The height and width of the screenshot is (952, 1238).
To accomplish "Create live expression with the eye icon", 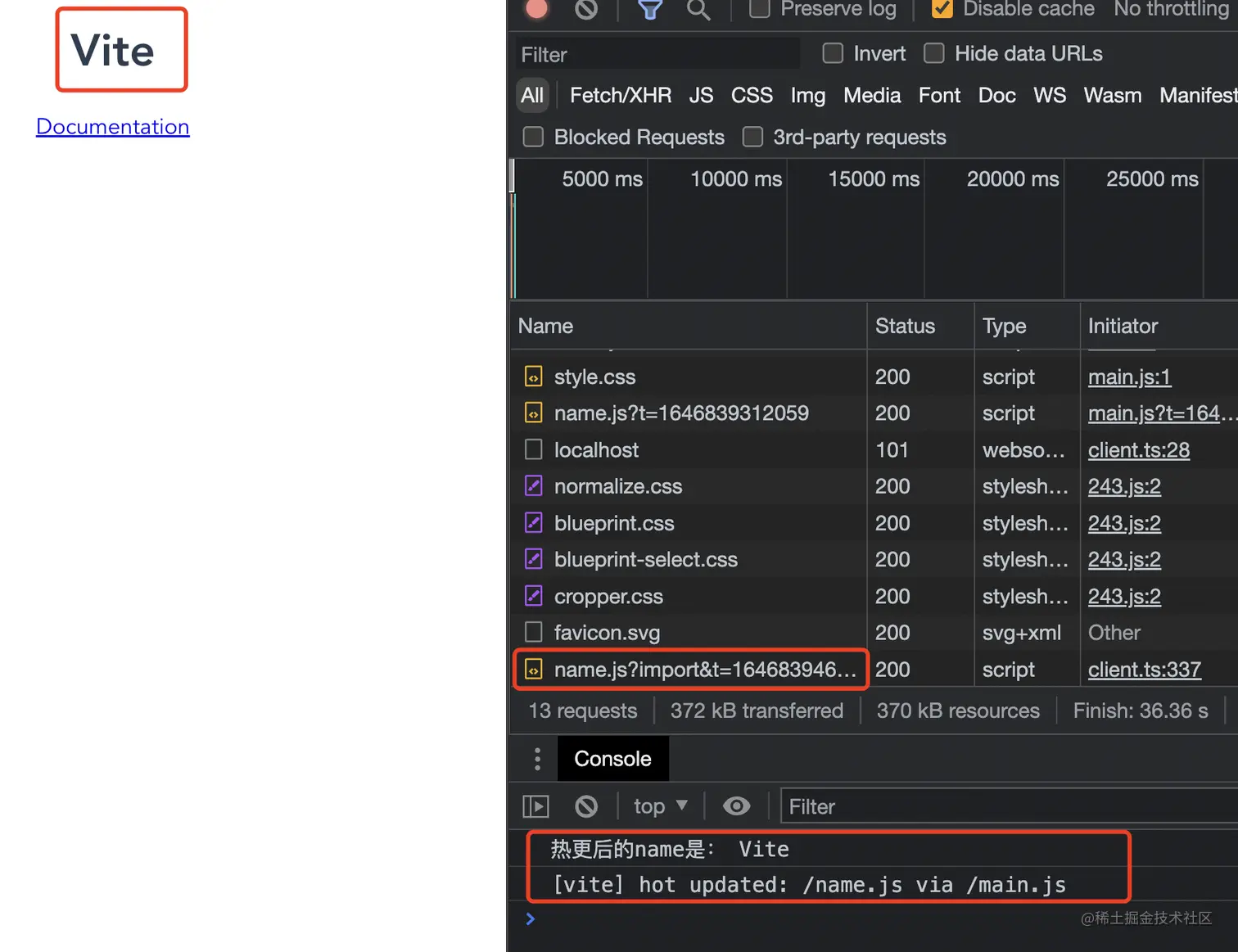I will (737, 806).
